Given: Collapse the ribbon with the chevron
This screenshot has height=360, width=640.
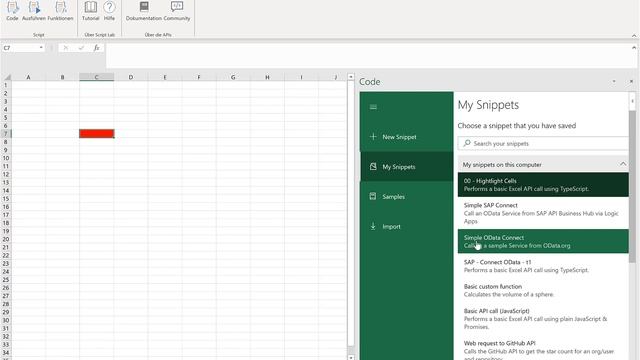Looking at the screenshot, I should pyautogui.click(x=634, y=36).
